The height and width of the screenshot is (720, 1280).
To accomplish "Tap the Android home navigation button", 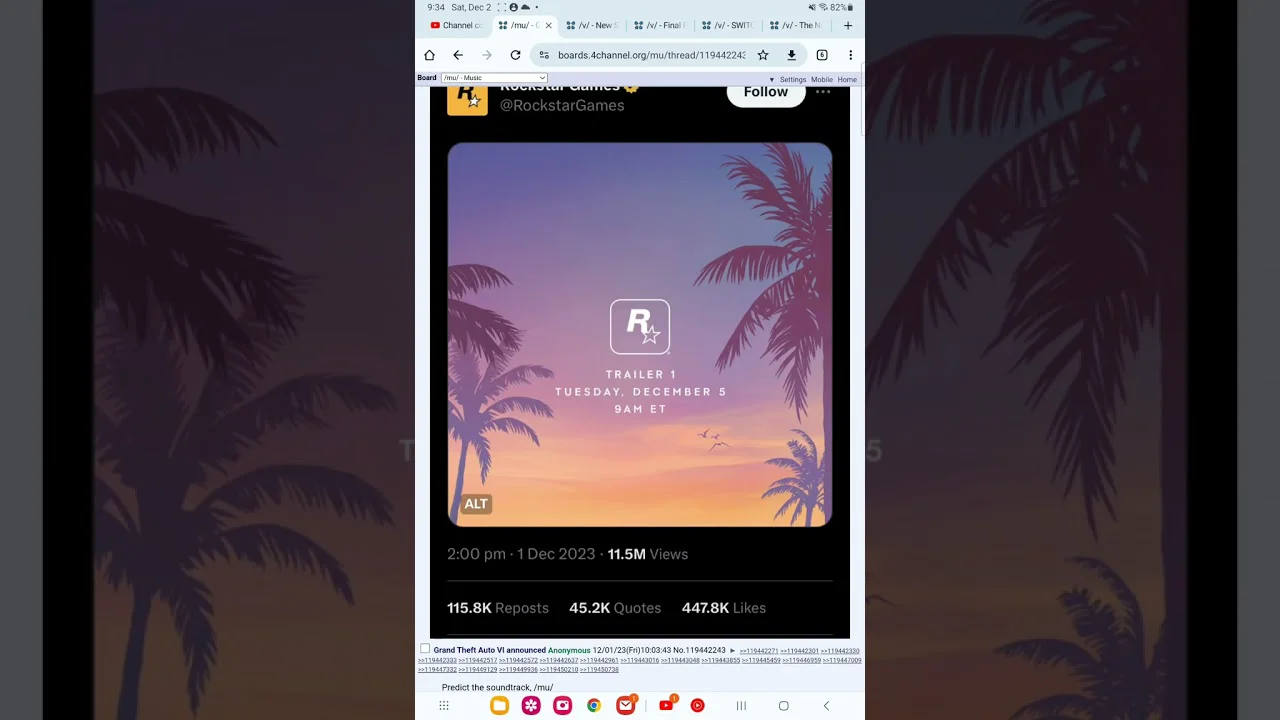I will click(x=784, y=706).
